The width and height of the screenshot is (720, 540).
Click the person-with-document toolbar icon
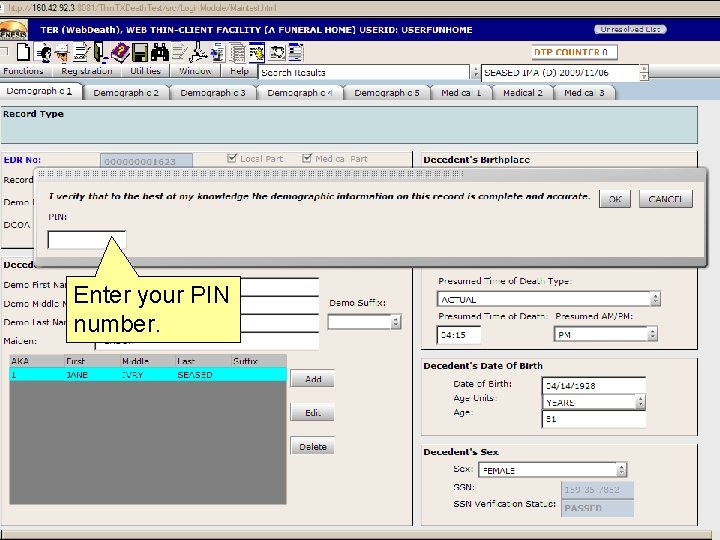43,53
